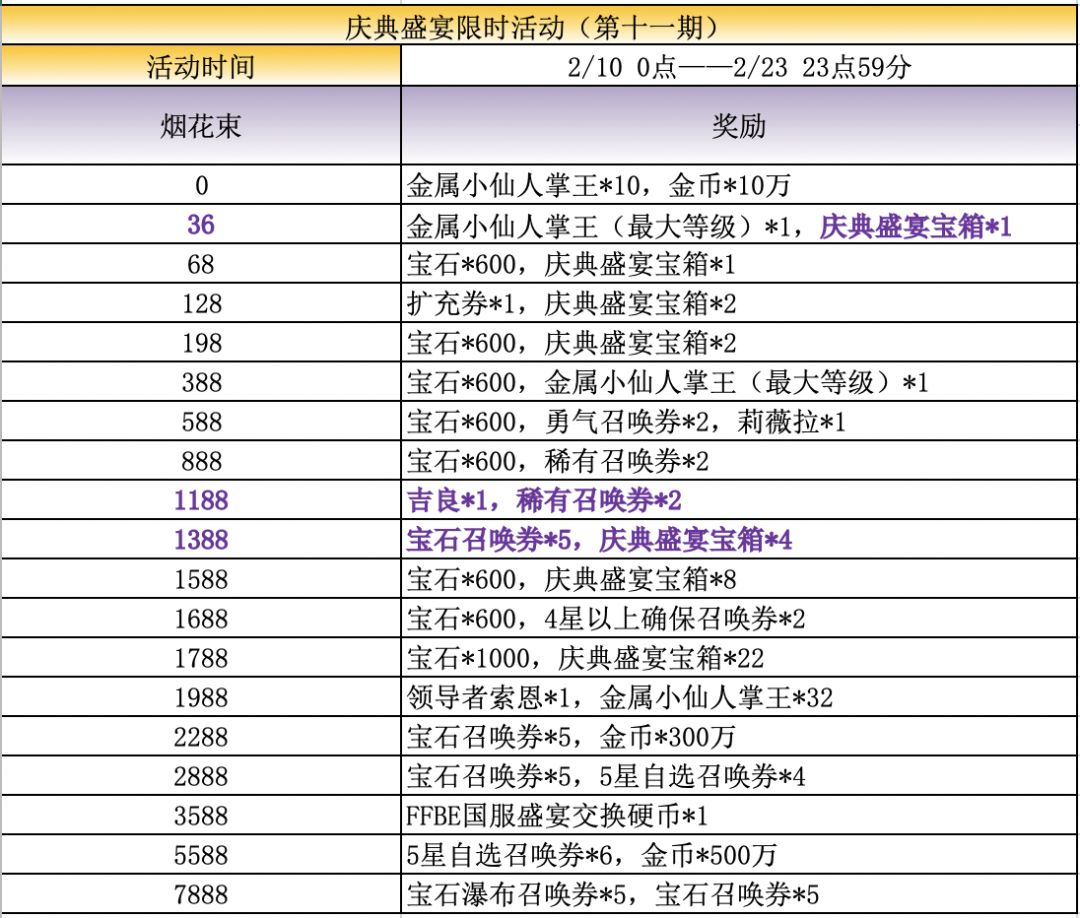Click the cell with value 2288

tap(200, 738)
